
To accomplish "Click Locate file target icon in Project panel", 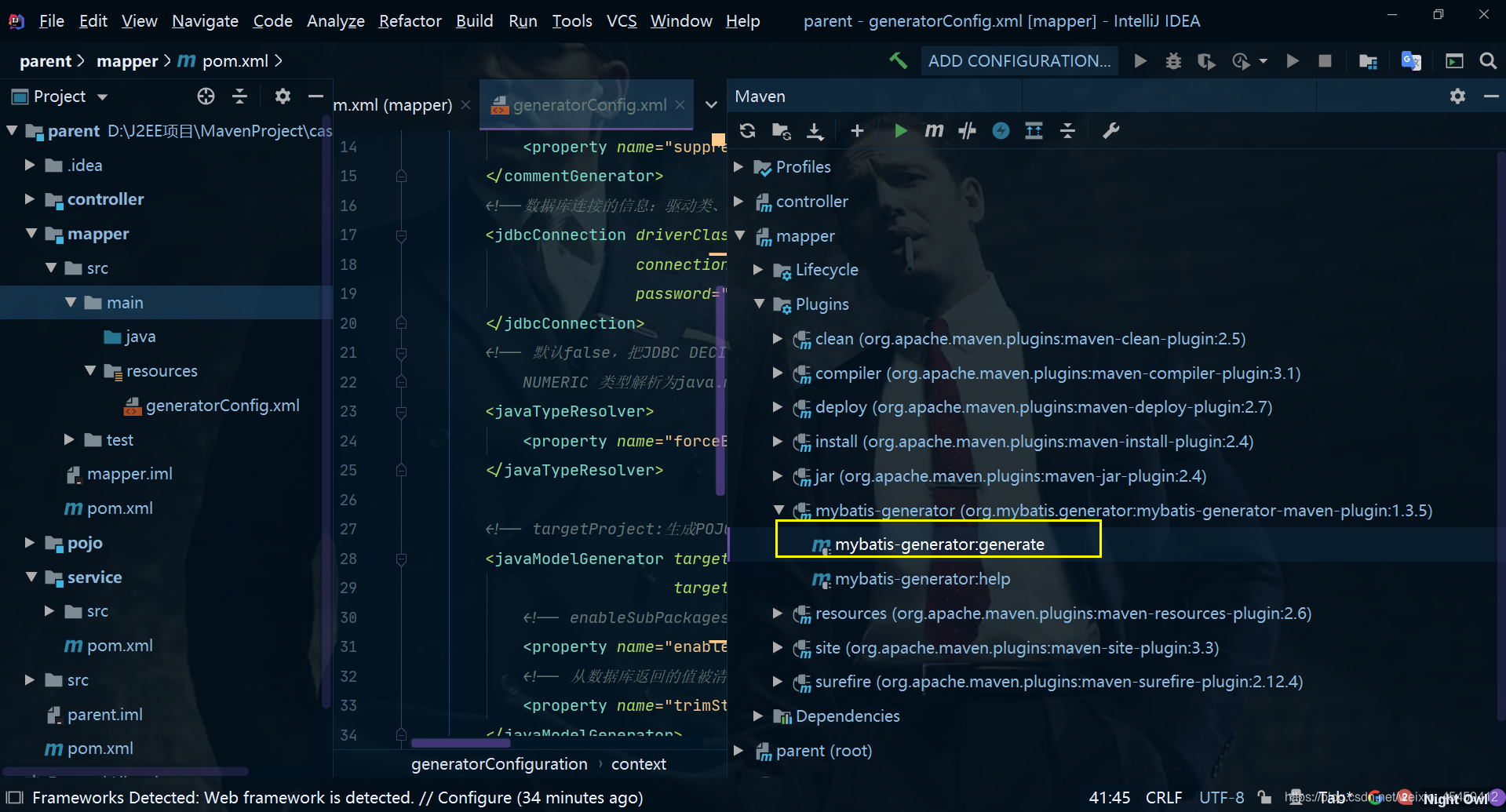I will 206,96.
